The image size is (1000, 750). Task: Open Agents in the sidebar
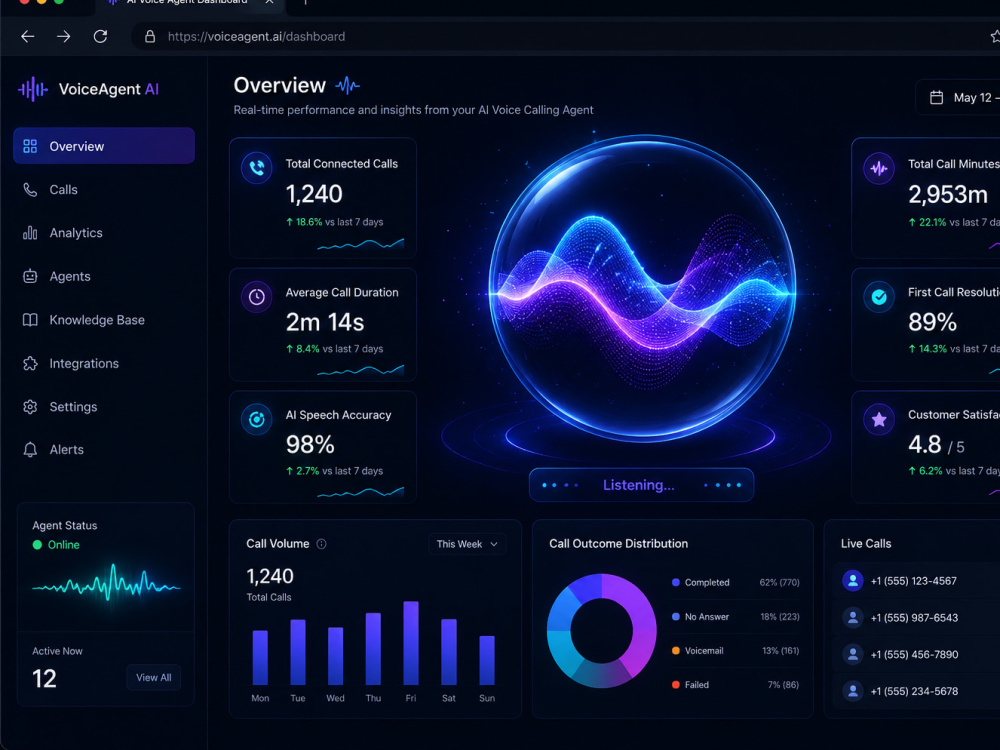click(x=104, y=276)
